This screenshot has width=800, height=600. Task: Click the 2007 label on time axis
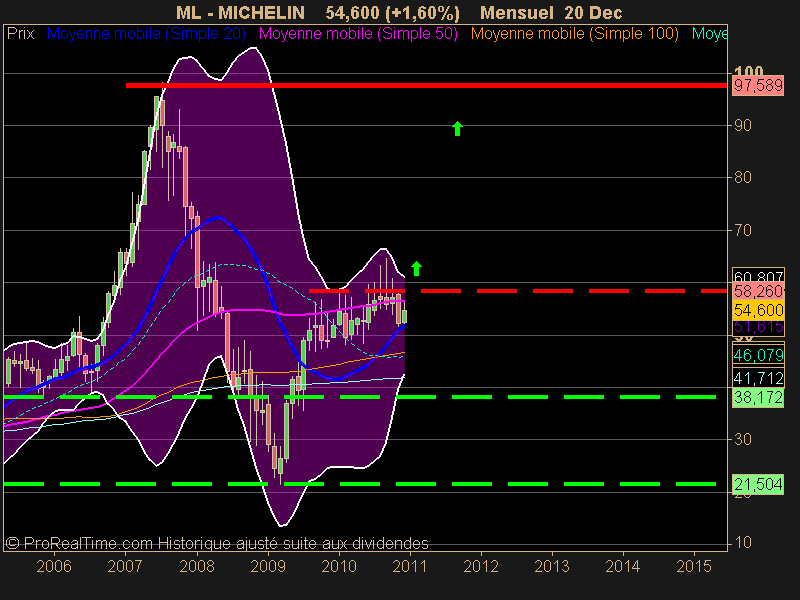[124, 566]
